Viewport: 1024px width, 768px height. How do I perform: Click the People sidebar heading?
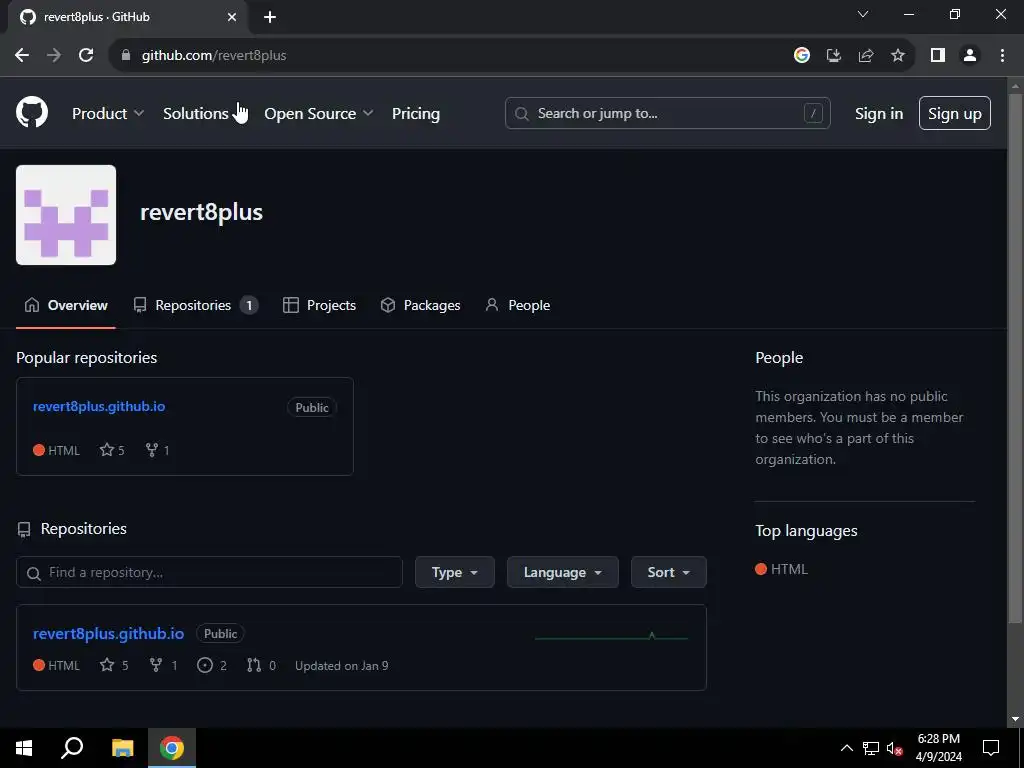[x=779, y=357]
